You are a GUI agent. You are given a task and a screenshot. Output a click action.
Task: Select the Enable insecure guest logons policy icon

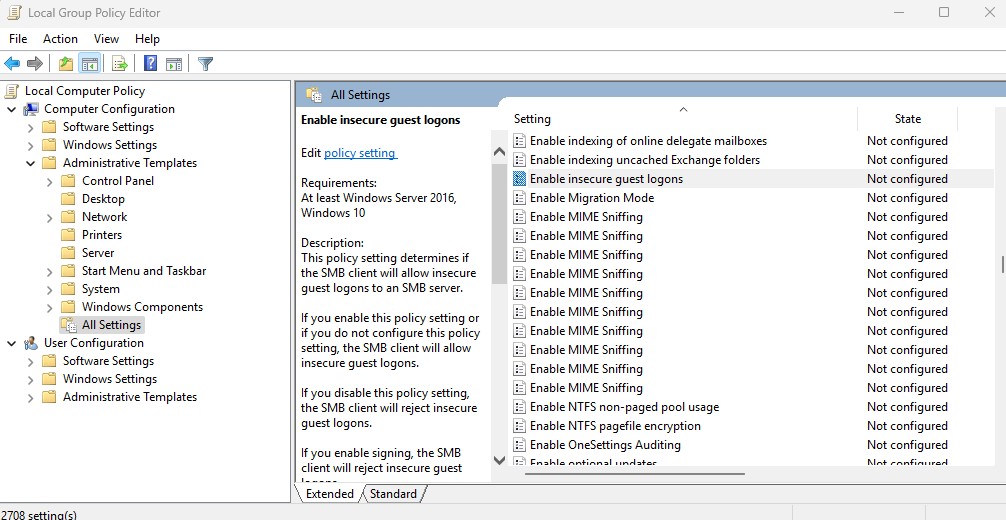[519, 179]
